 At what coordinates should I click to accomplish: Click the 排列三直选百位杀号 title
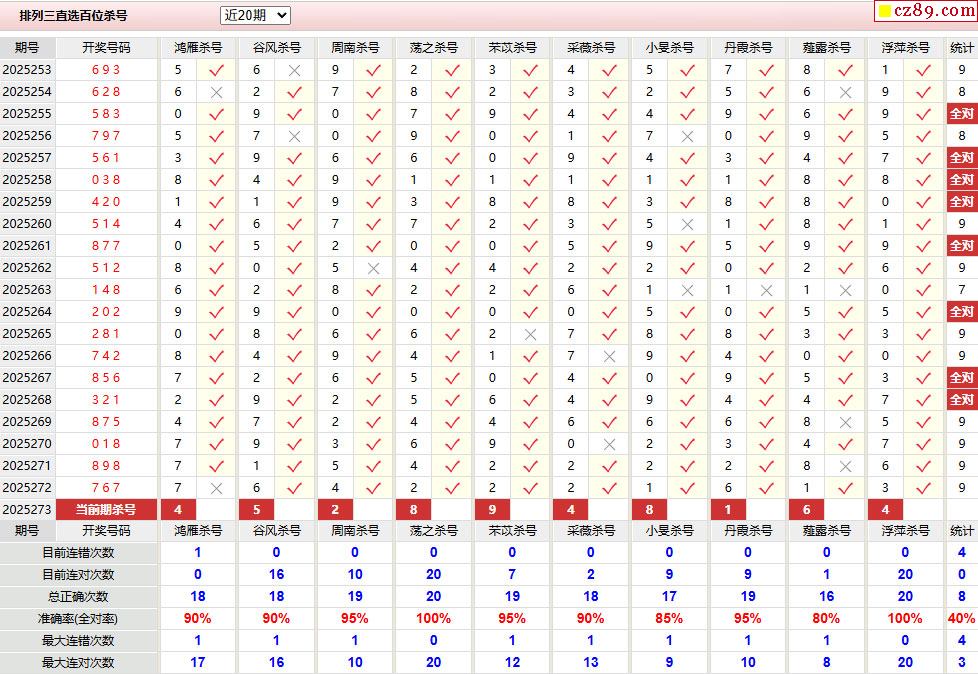[73, 16]
